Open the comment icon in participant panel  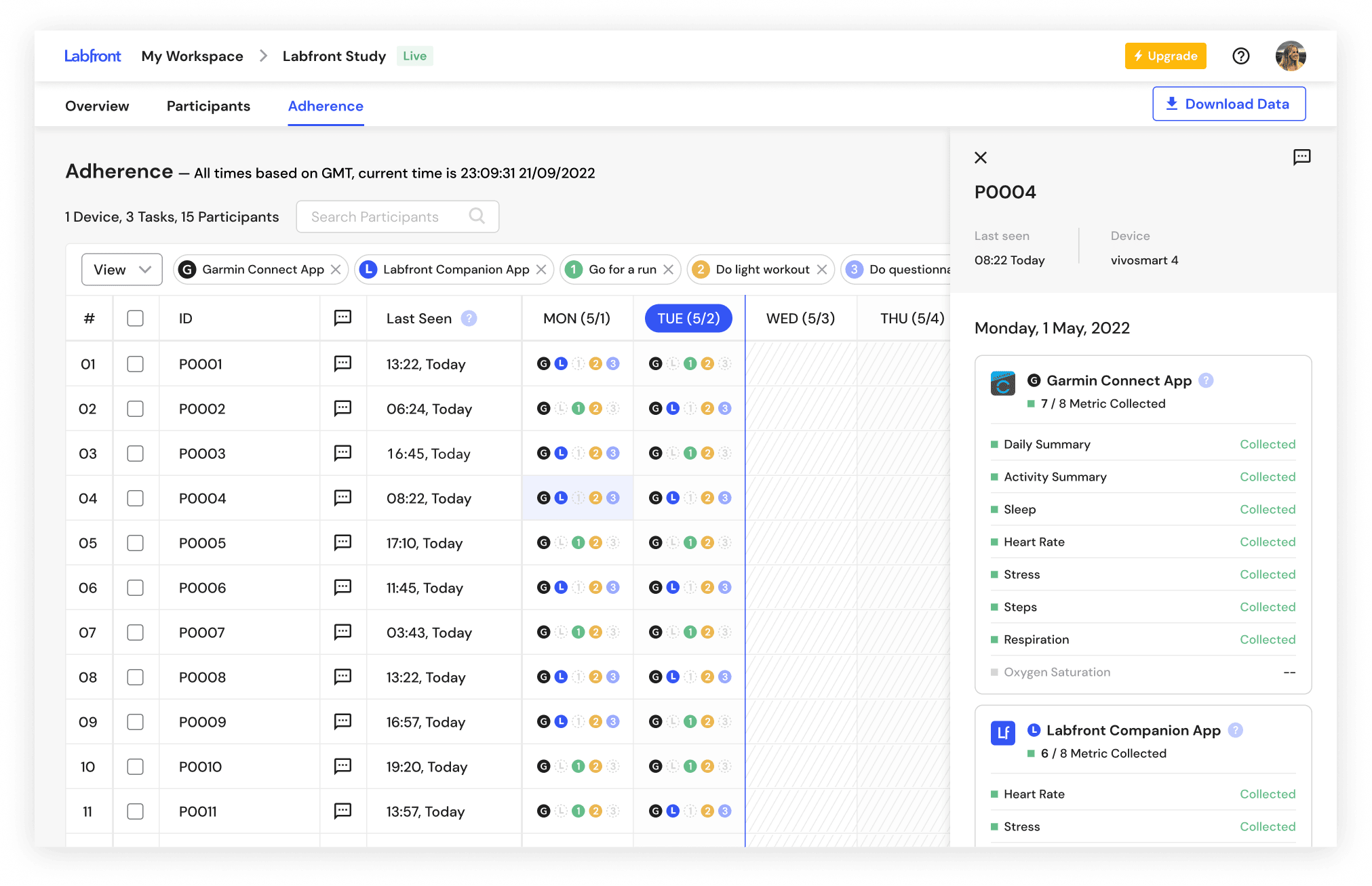tap(1301, 157)
